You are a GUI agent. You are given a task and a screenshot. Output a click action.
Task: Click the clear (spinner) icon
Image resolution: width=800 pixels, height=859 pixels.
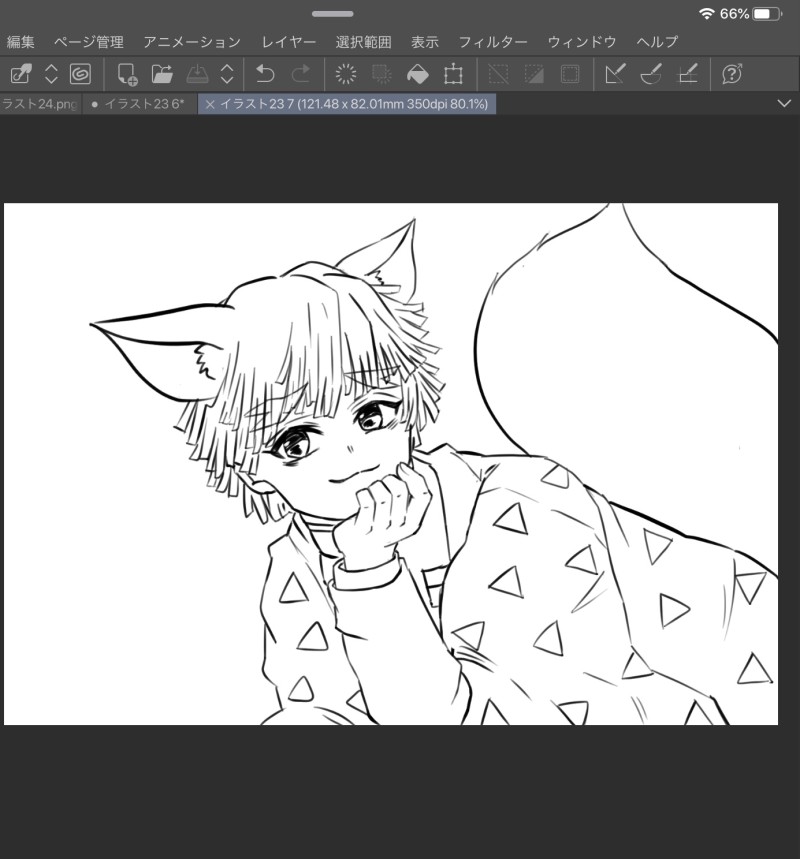pos(345,74)
